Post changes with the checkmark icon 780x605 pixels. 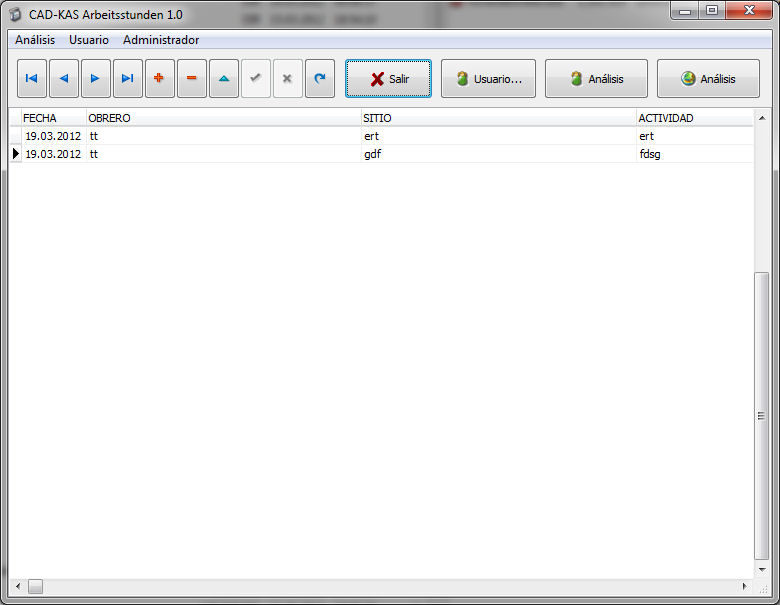pyautogui.click(x=256, y=78)
